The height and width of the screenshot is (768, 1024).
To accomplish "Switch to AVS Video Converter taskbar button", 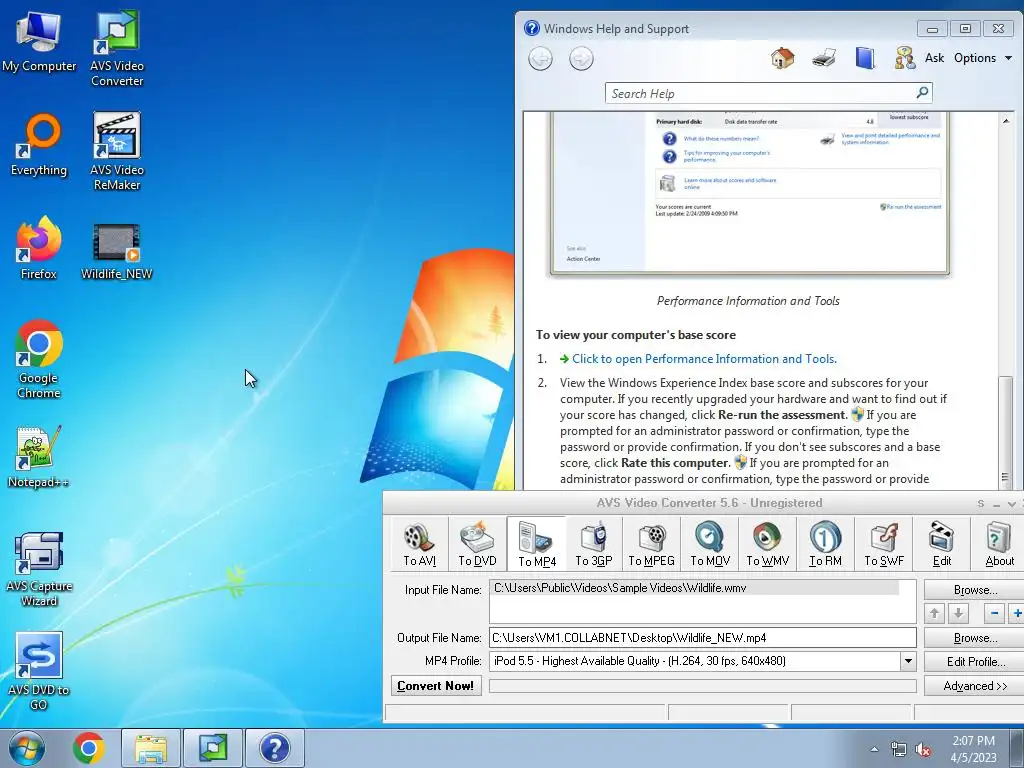I will click(x=213, y=748).
